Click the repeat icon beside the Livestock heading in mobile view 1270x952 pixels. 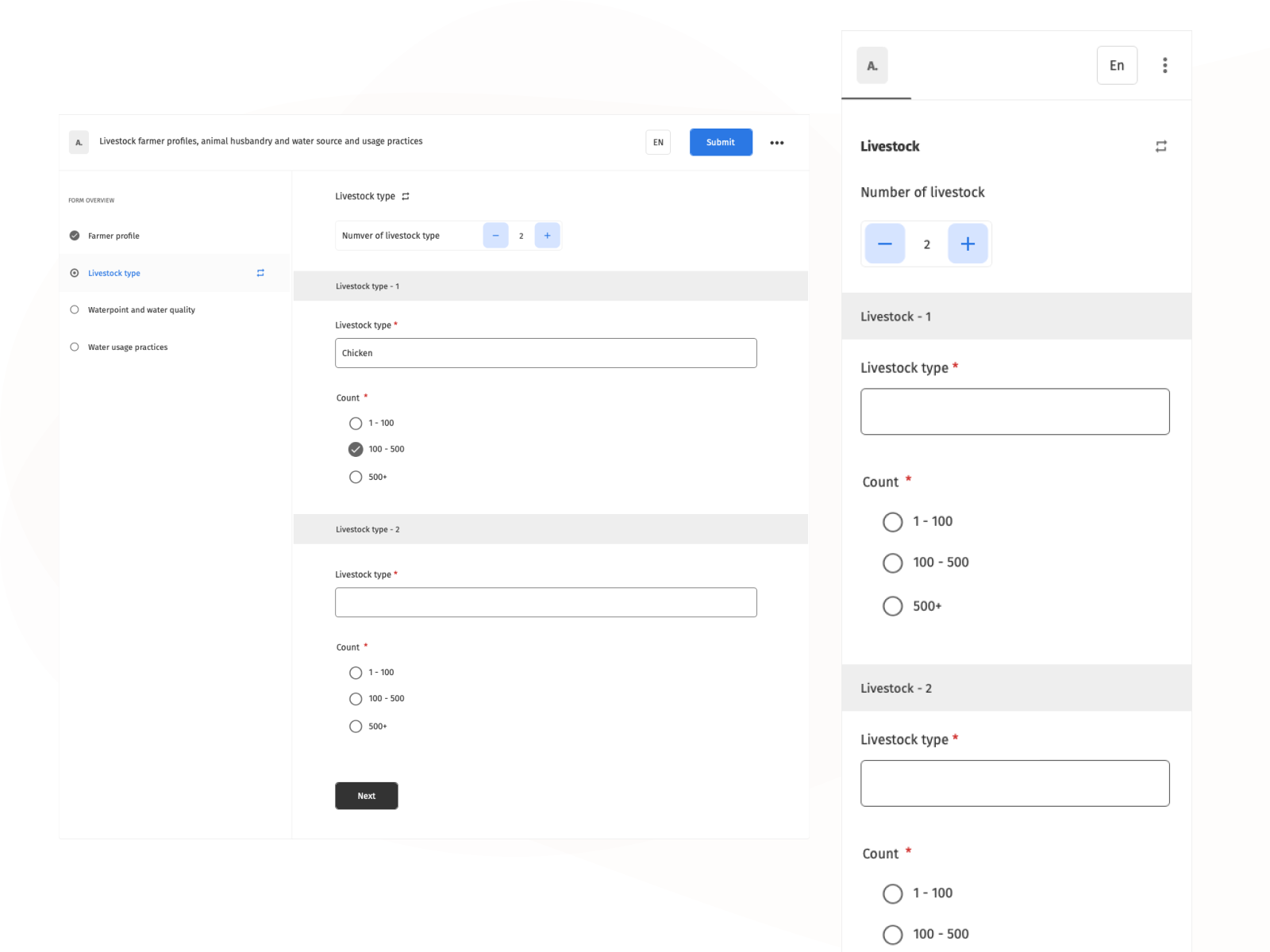pos(1161,146)
